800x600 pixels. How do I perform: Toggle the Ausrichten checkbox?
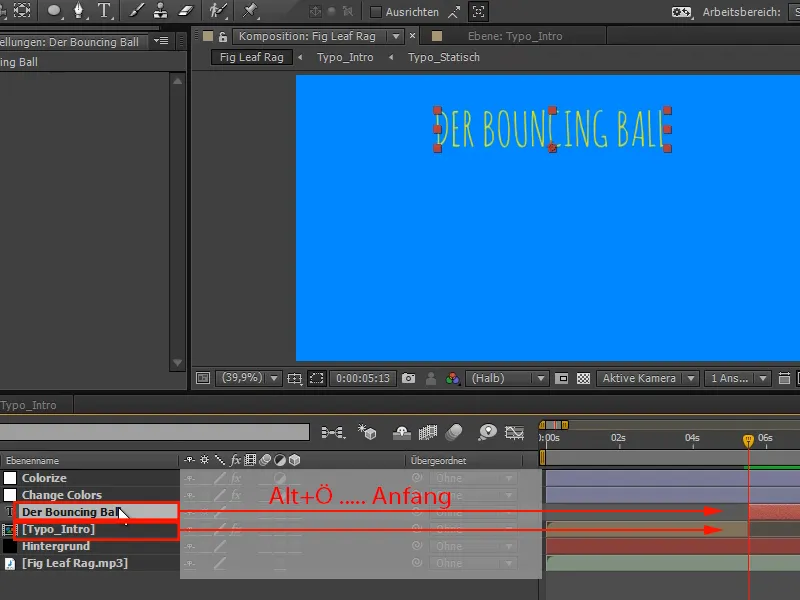pos(376,12)
